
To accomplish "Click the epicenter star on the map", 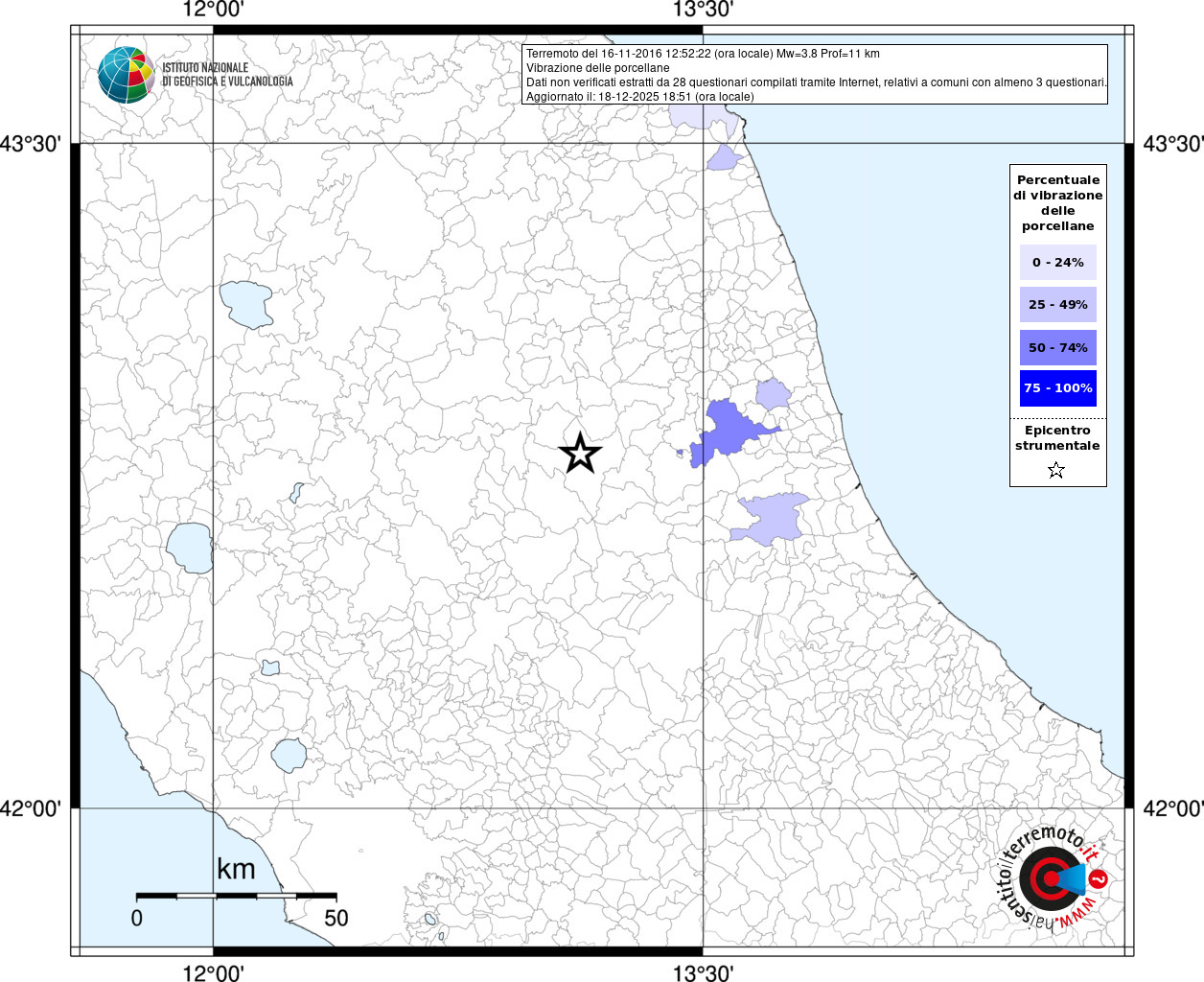I will (580, 454).
